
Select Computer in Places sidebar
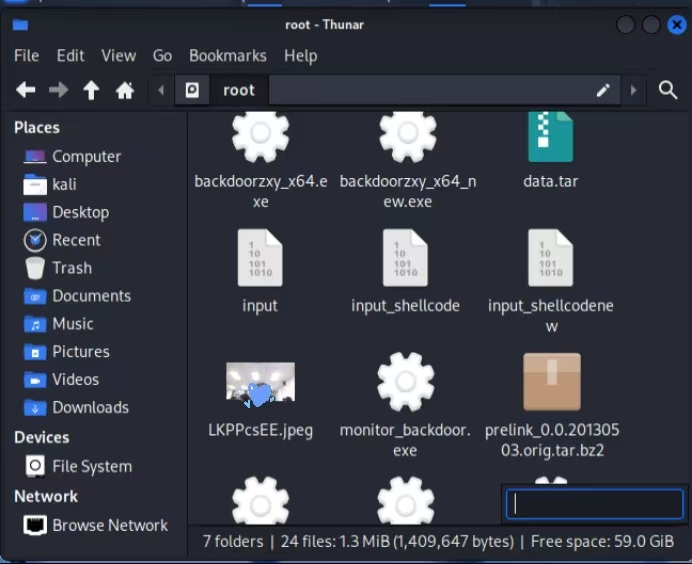[x=72, y=156]
